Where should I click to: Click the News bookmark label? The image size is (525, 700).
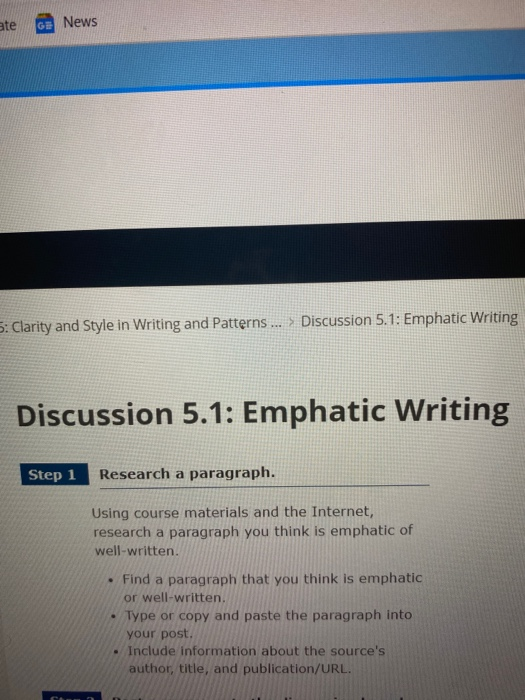click(80, 22)
